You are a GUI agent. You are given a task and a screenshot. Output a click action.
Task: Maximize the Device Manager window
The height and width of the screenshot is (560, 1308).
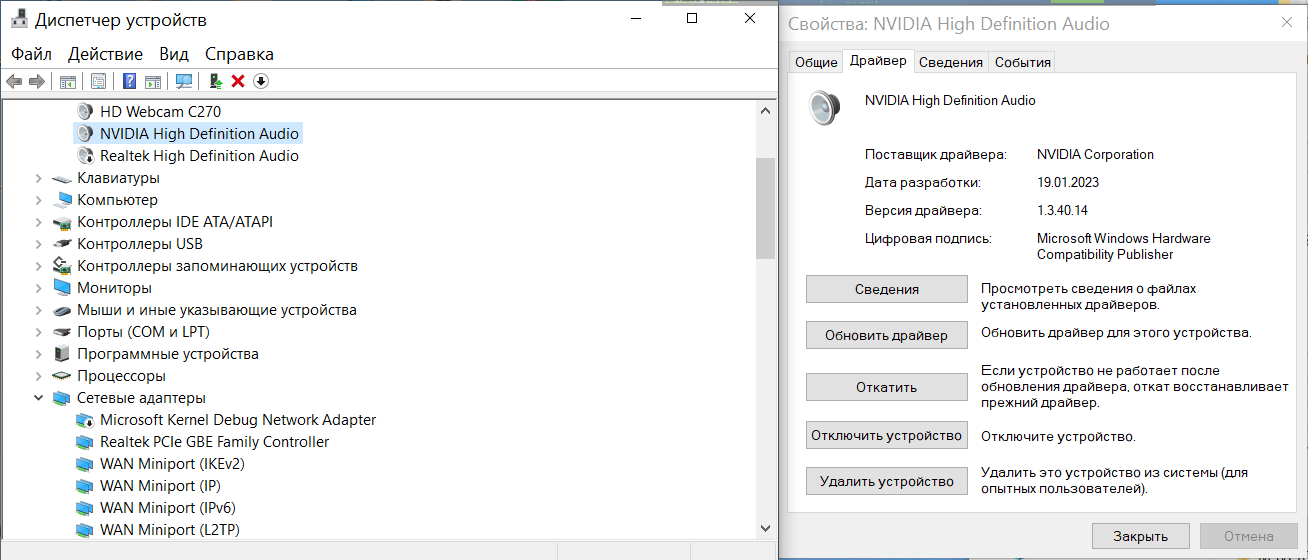(692, 19)
